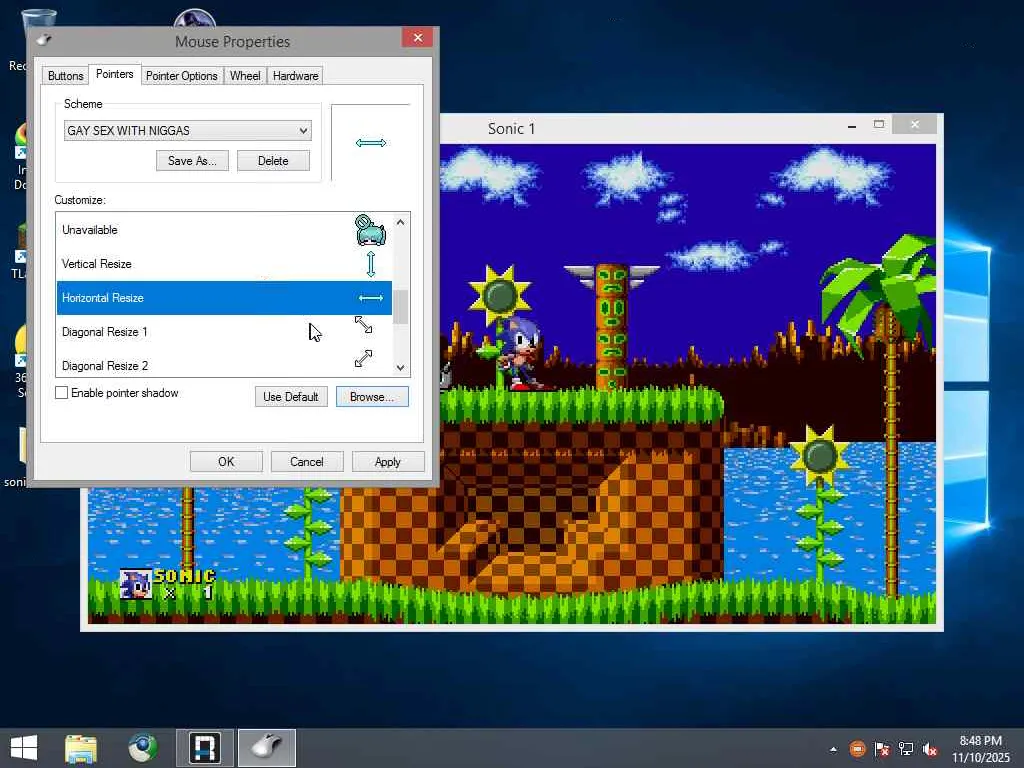Confirm with the OK button
The width and height of the screenshot is (1024, 768).
[226, 462]
